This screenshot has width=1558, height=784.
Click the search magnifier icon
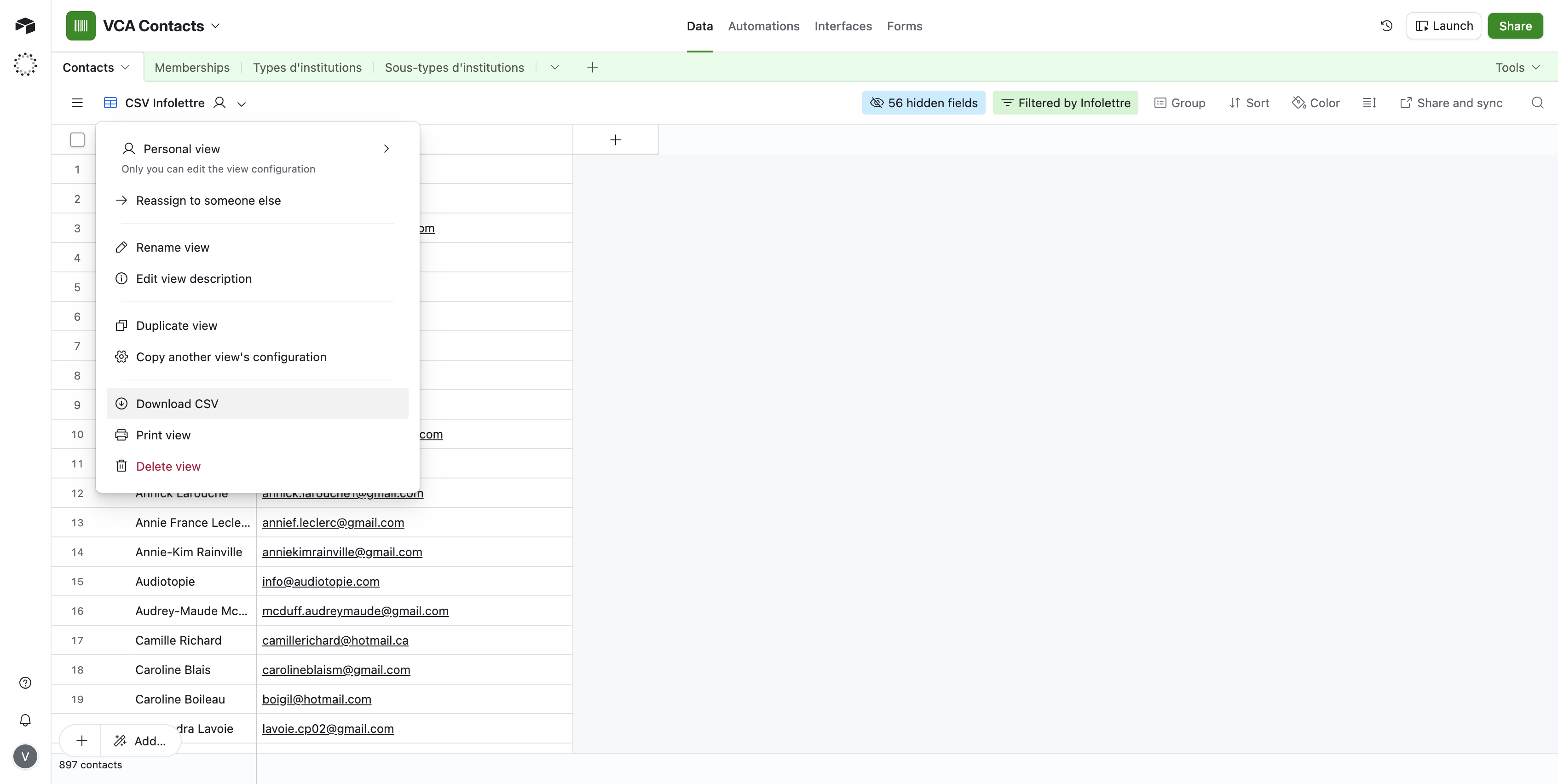[x=1537, y=103]
